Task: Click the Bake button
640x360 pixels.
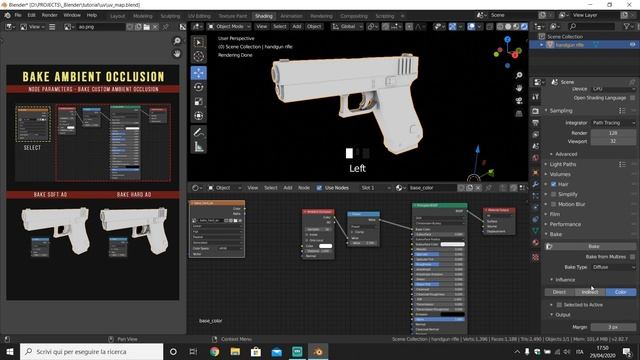Action: pyautogui.click(x=593, y=247)
